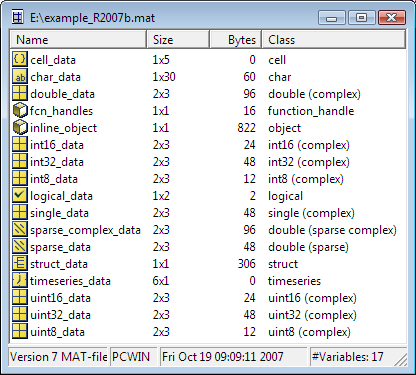Screen dimensions: 416x375
Task: Select the char_data variable name
Action: coord(55,77)
